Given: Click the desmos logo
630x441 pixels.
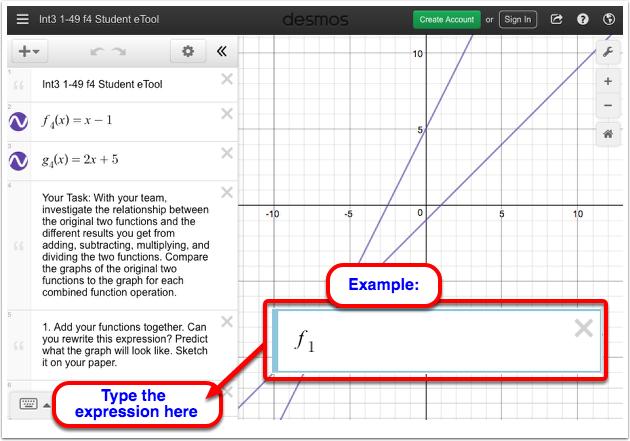Looking at the screenshot, I should [x=315, y=19].
